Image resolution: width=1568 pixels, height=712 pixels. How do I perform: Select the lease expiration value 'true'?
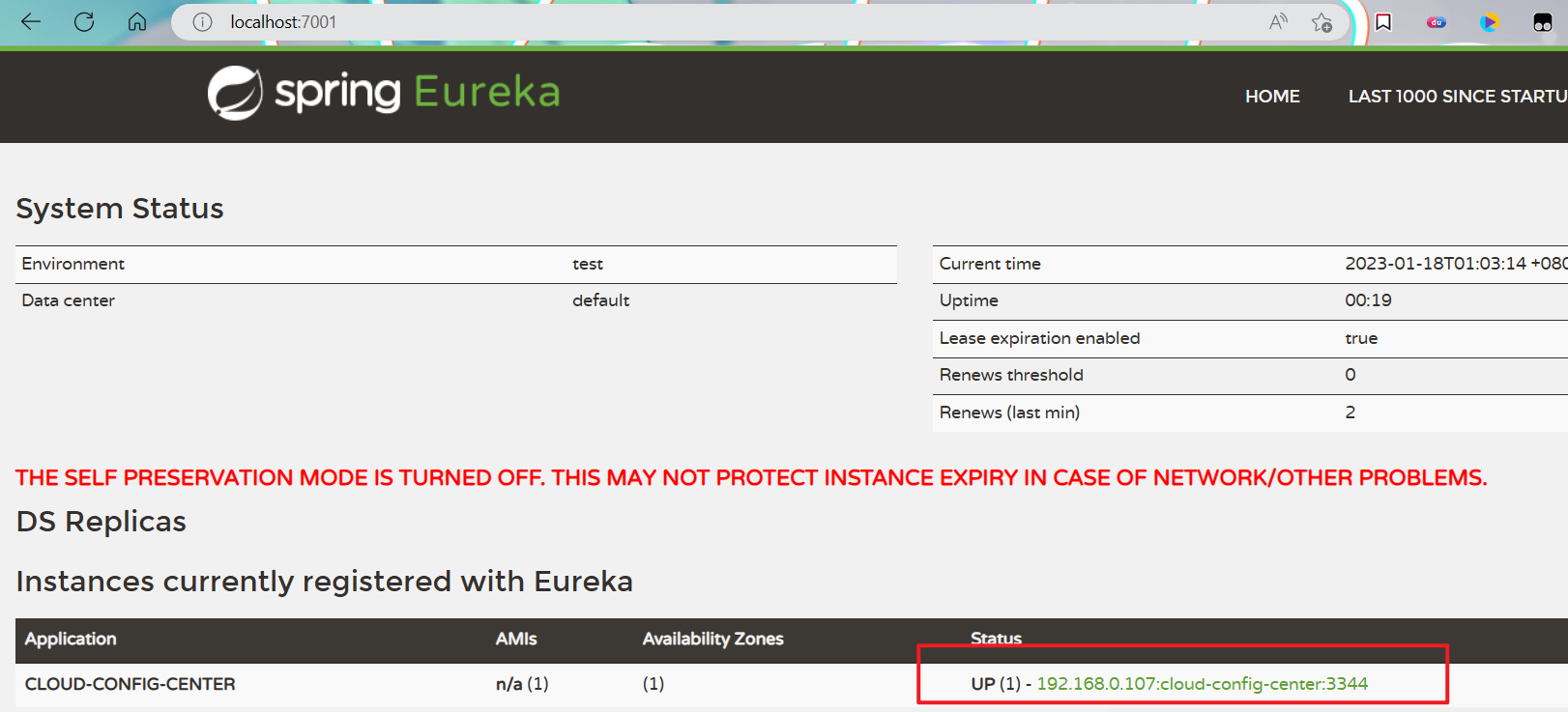tap(1361, 338)
